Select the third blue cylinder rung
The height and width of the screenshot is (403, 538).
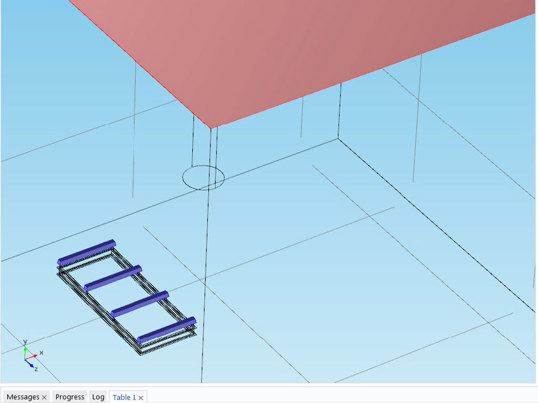140,304
